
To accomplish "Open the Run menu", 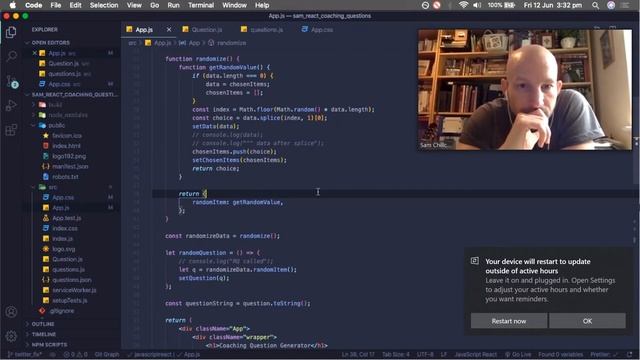I will tap(173, 5).
